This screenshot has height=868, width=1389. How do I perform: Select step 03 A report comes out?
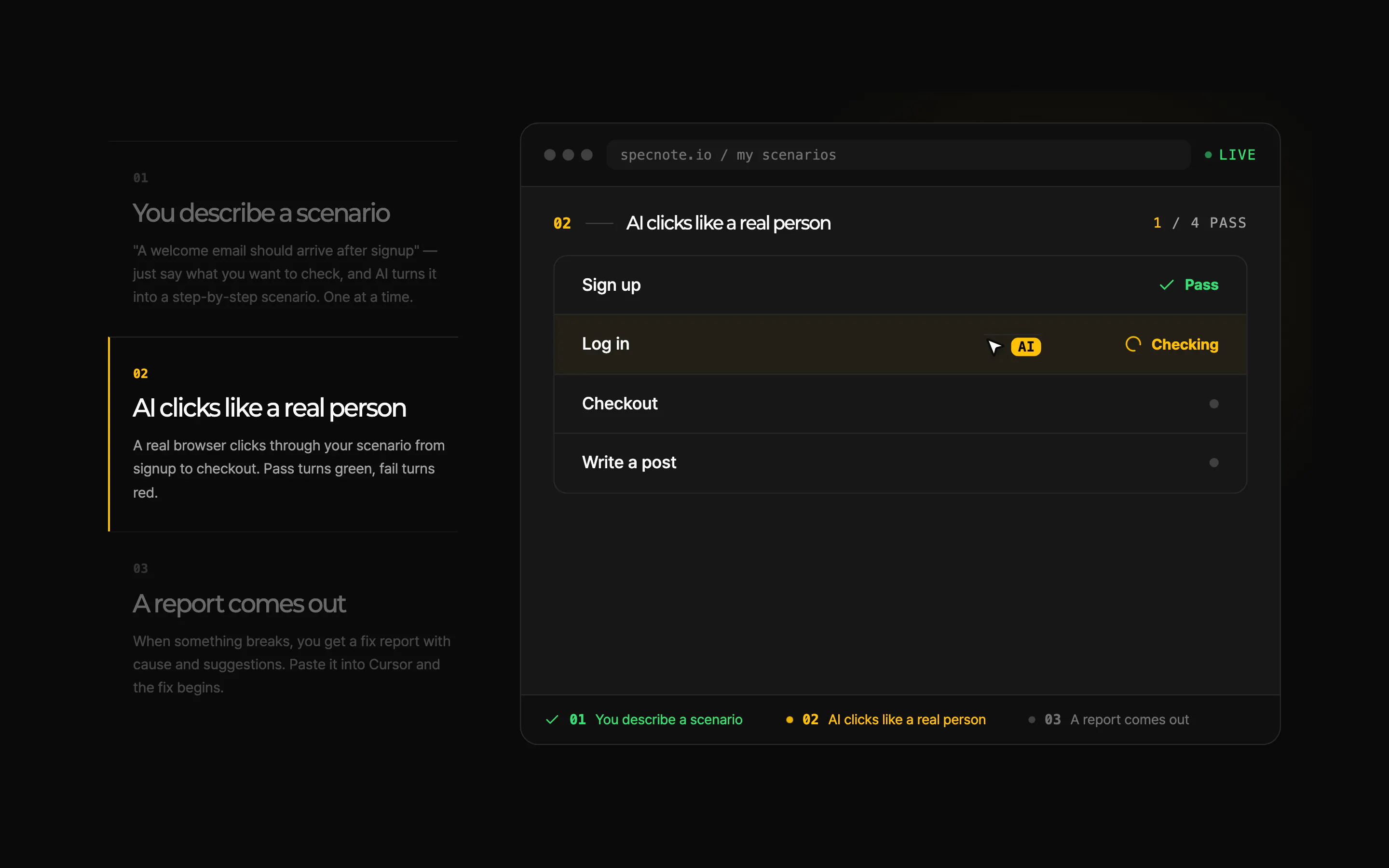[283, 630]
